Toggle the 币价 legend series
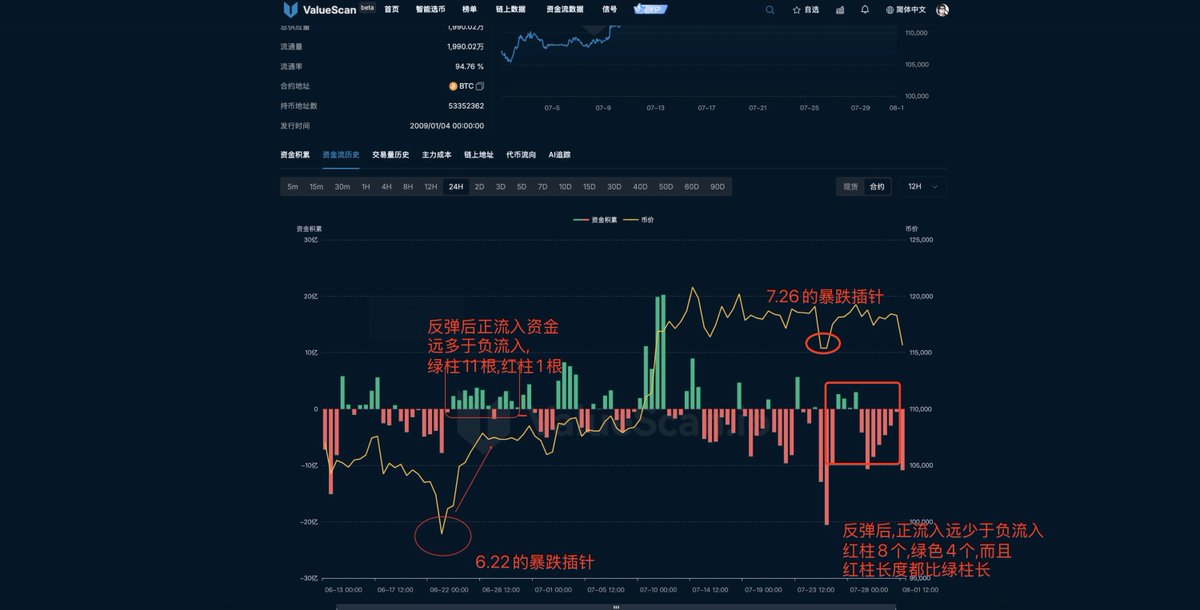The image size is (1200, 610). pos(640,218)
